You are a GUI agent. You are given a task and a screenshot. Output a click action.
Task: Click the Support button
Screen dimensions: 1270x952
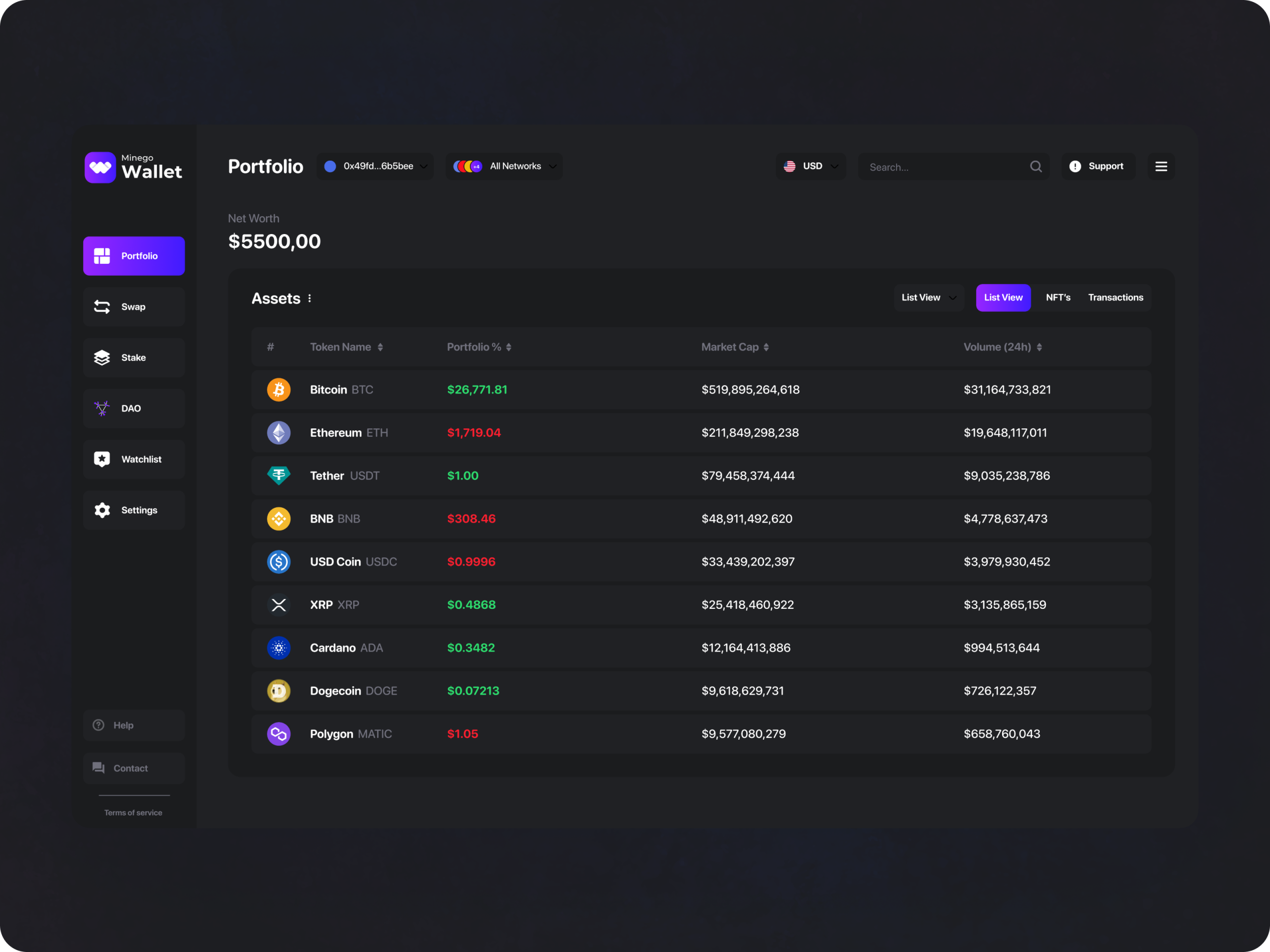click(1098, 167)
